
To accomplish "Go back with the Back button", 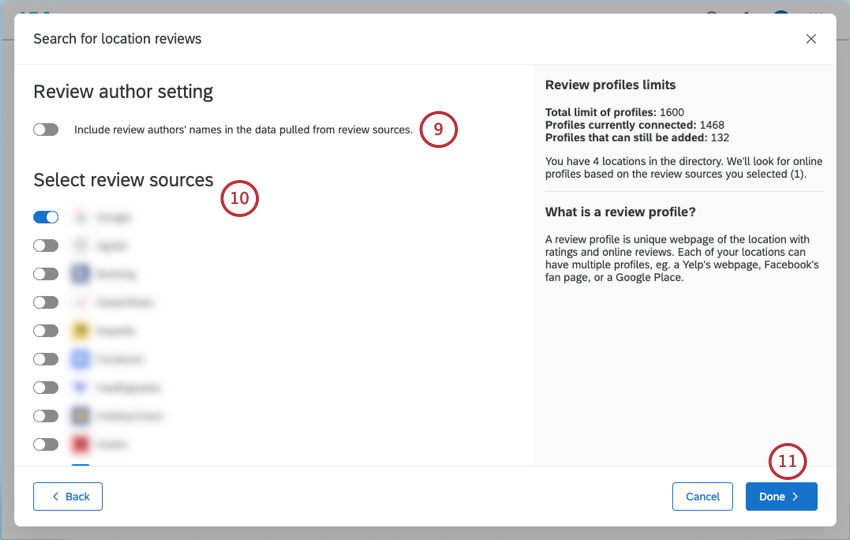I will [68, 497].
